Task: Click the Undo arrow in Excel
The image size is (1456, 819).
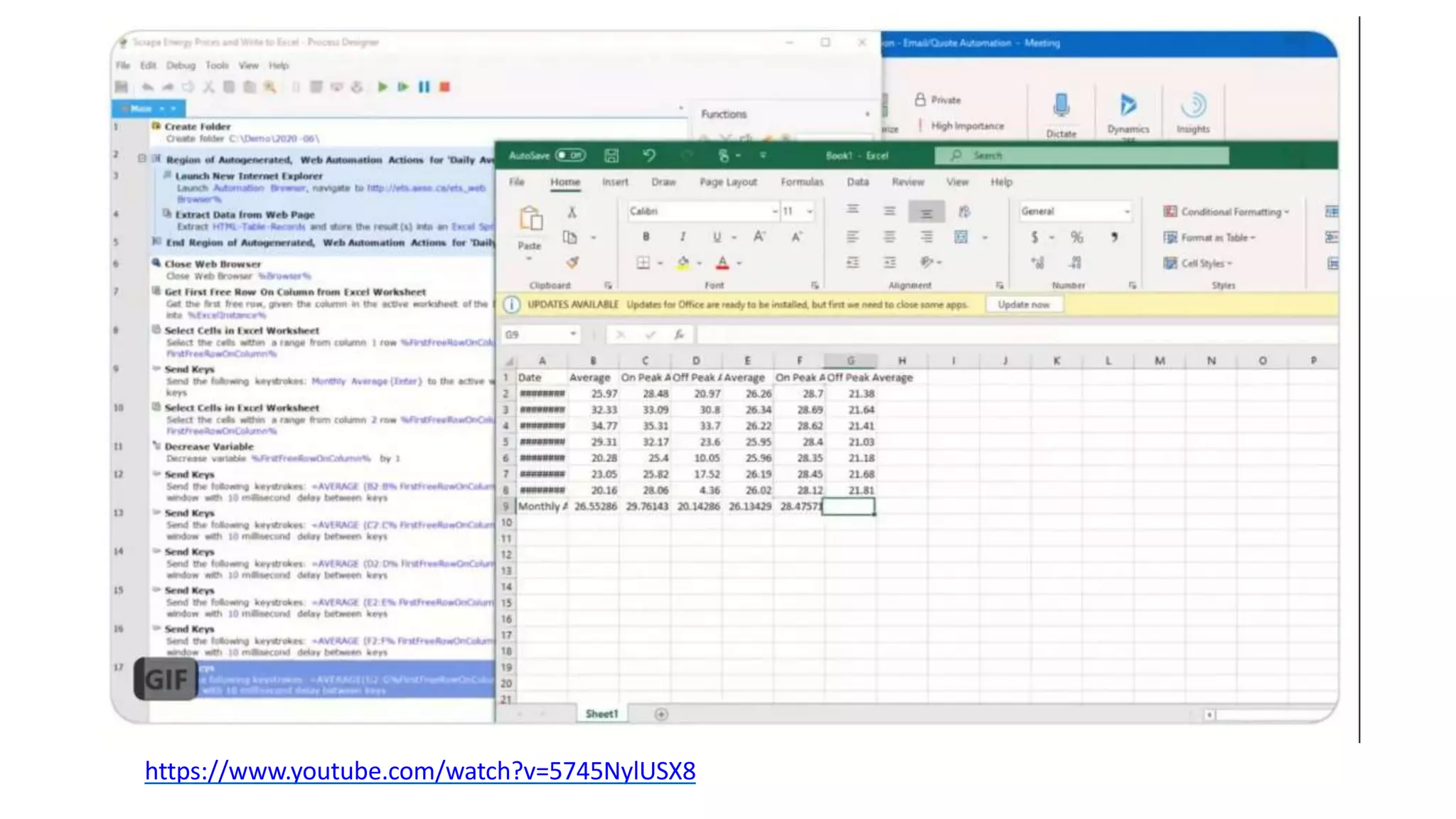Action: coord(648,155)
